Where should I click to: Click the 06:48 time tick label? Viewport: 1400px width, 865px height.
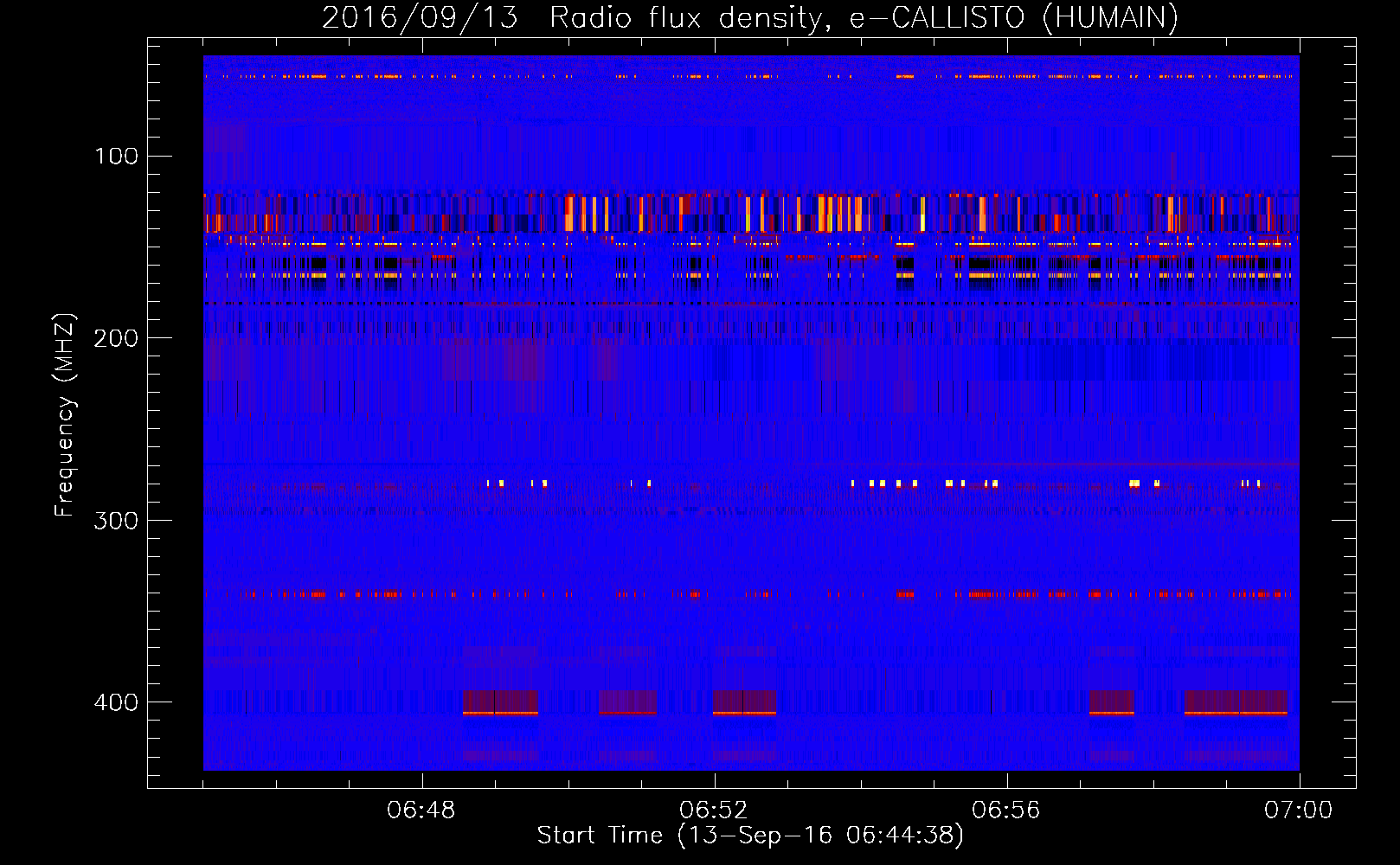click(421, 811)
